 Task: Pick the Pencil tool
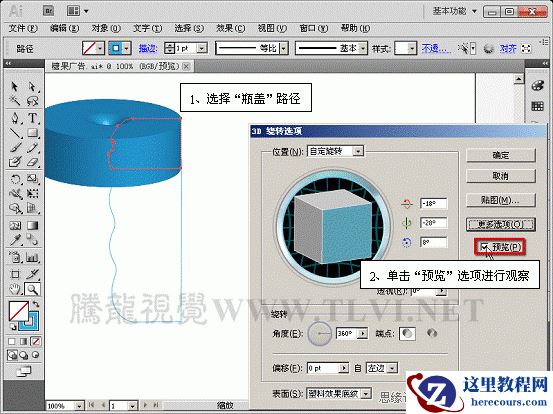32,148
